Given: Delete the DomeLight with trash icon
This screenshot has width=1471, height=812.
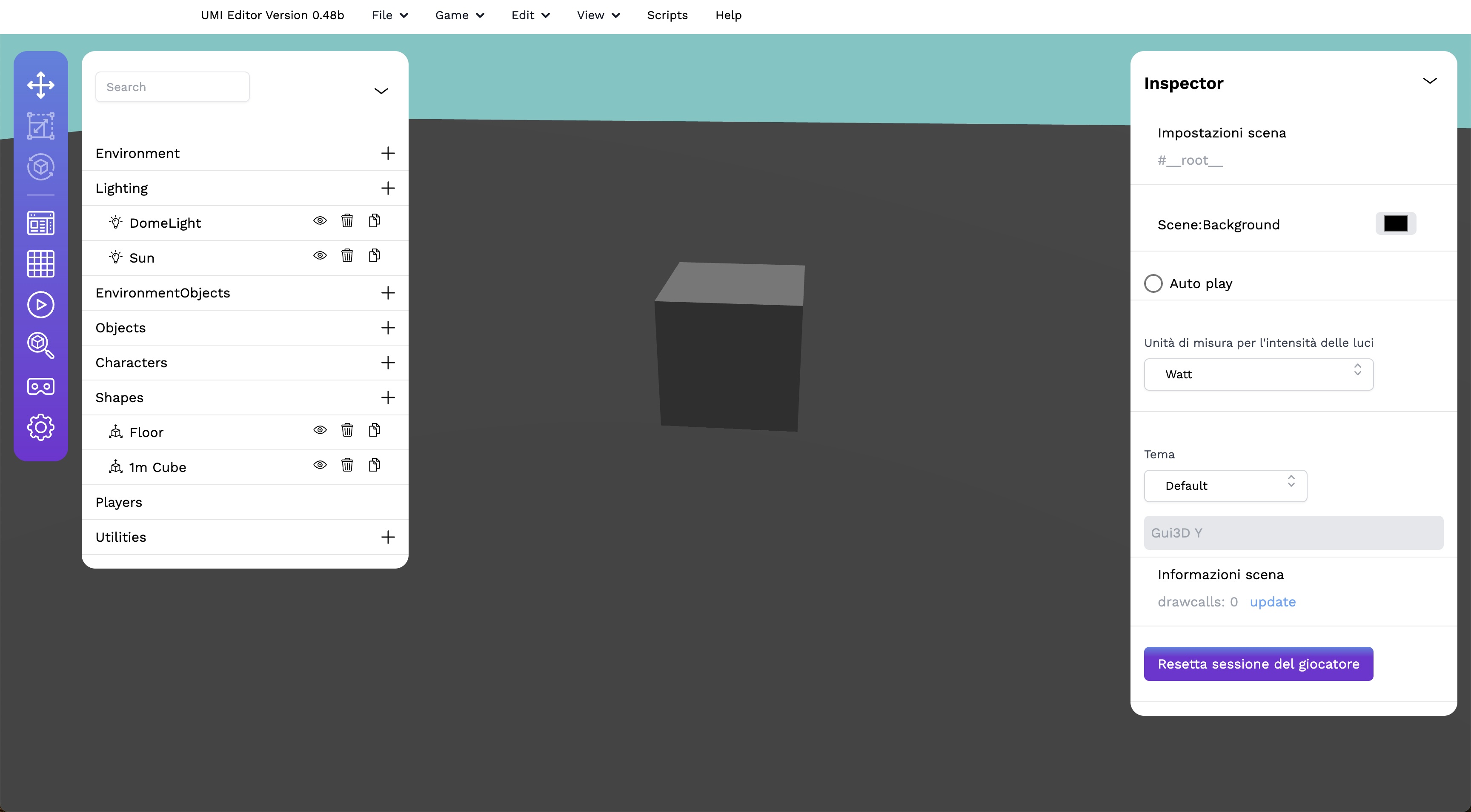Looking at the screenshot, I should click(347, 221).
